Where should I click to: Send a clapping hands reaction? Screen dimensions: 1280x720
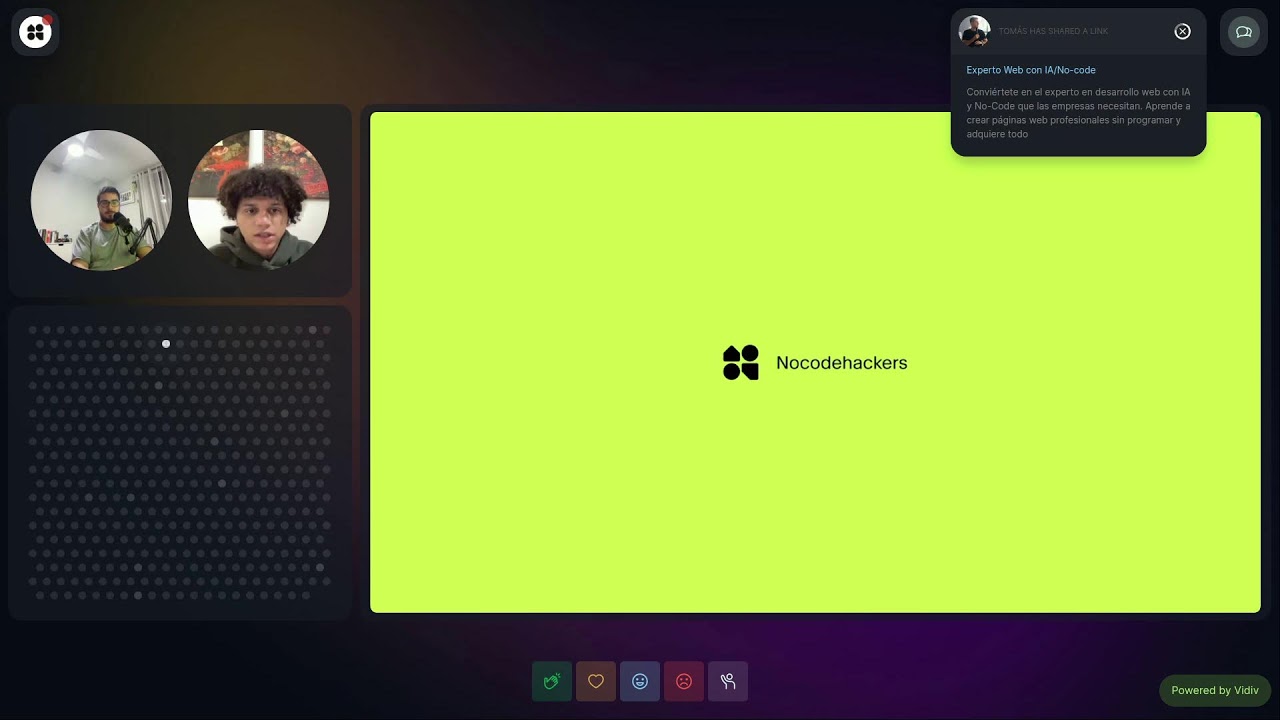click(x=552, y=682)
